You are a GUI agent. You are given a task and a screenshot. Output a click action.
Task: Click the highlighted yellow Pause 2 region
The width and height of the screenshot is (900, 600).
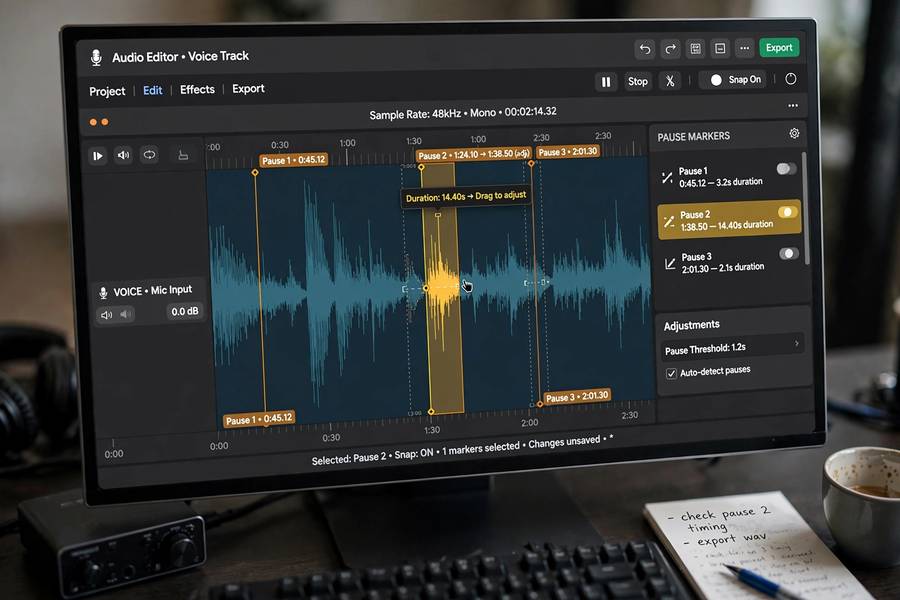pyautogui.click(x=443, y=289)
